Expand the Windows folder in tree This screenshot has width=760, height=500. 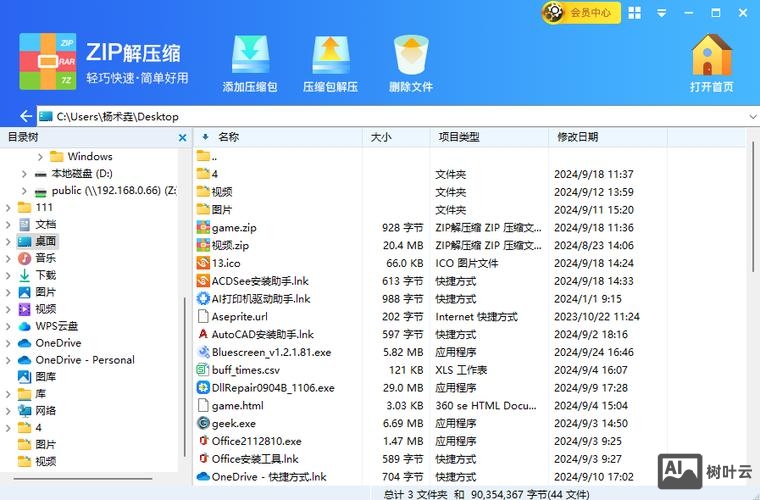click(x=40, y=156)
